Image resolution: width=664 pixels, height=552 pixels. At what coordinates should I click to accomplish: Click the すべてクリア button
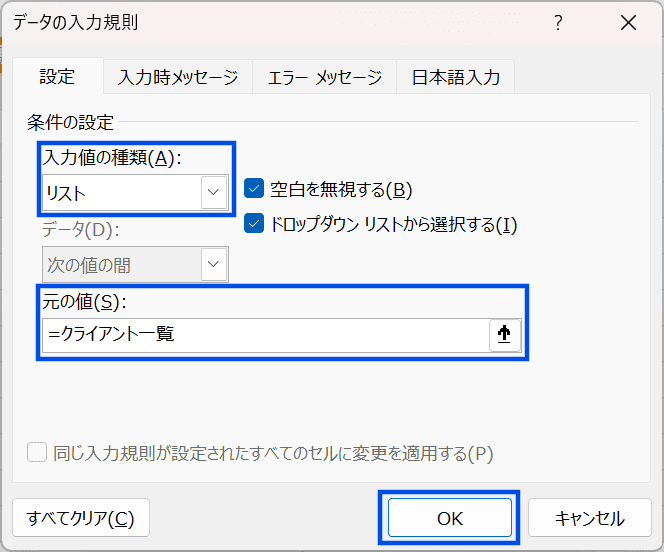pos(80,518)
